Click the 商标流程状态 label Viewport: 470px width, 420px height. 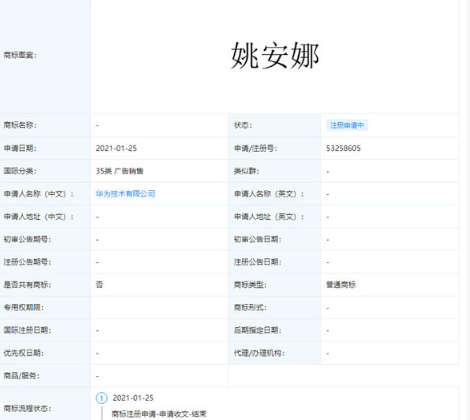pyautogui.click(x=27, y=408)
